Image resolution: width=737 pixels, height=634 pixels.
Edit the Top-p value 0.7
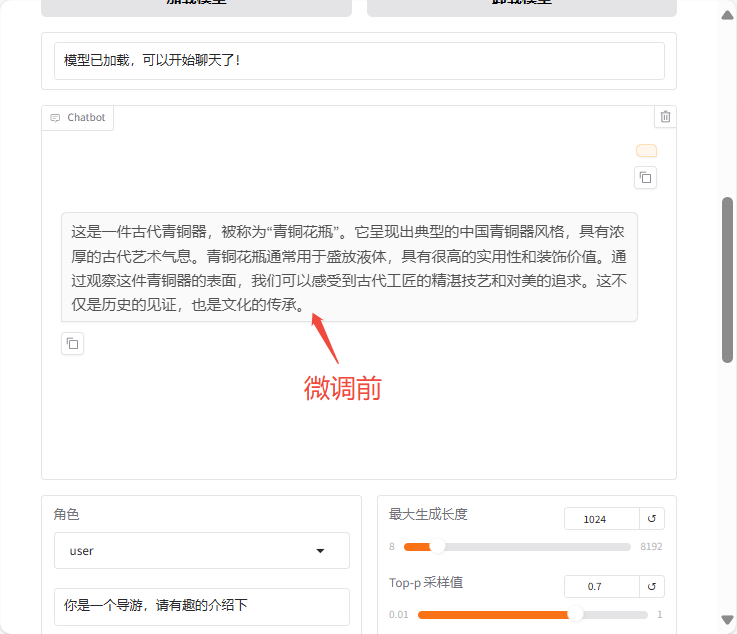602,587
